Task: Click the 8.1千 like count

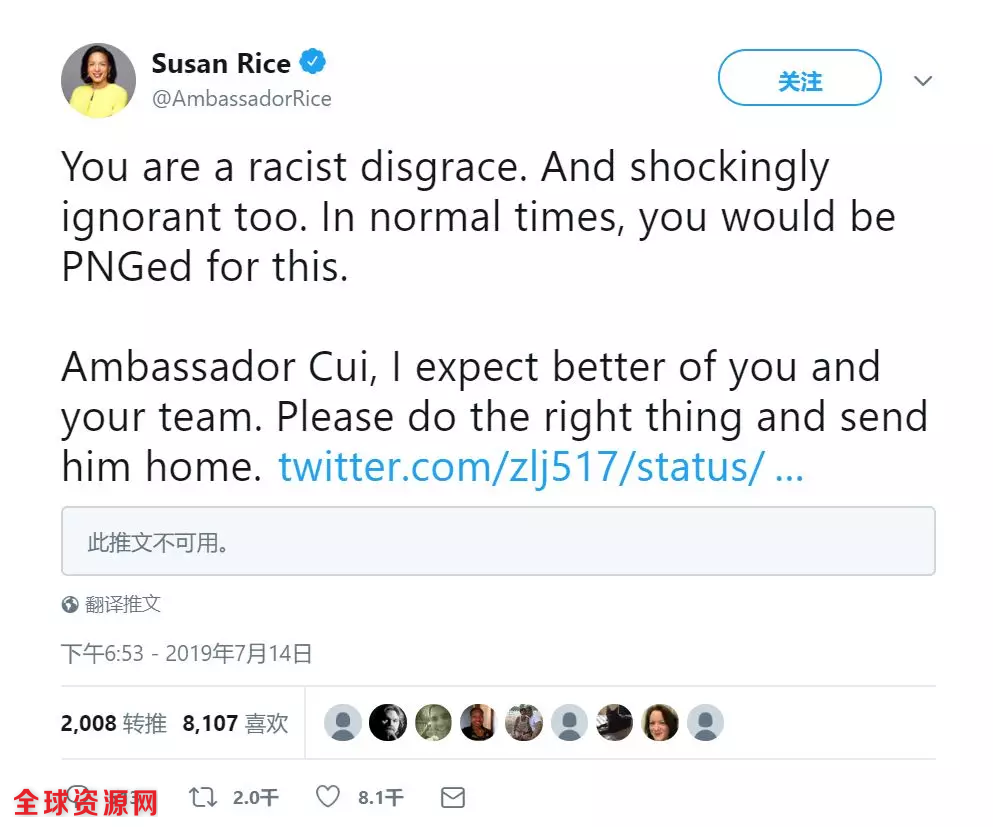Action: pos(380,798)
